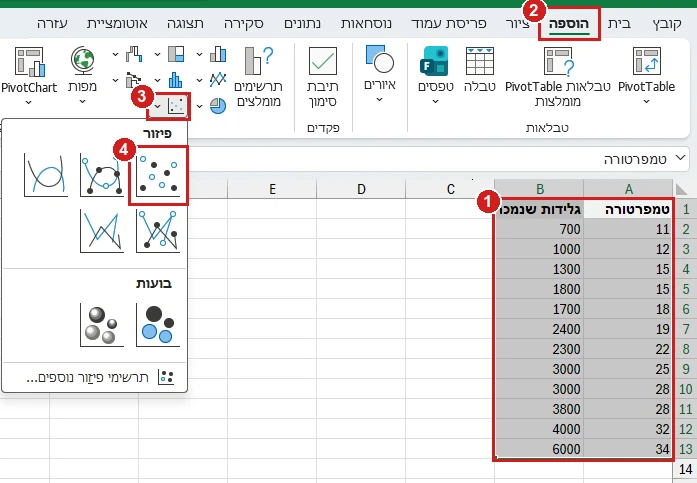Click the statistic histogram chart icon

[x=176, y=80]
